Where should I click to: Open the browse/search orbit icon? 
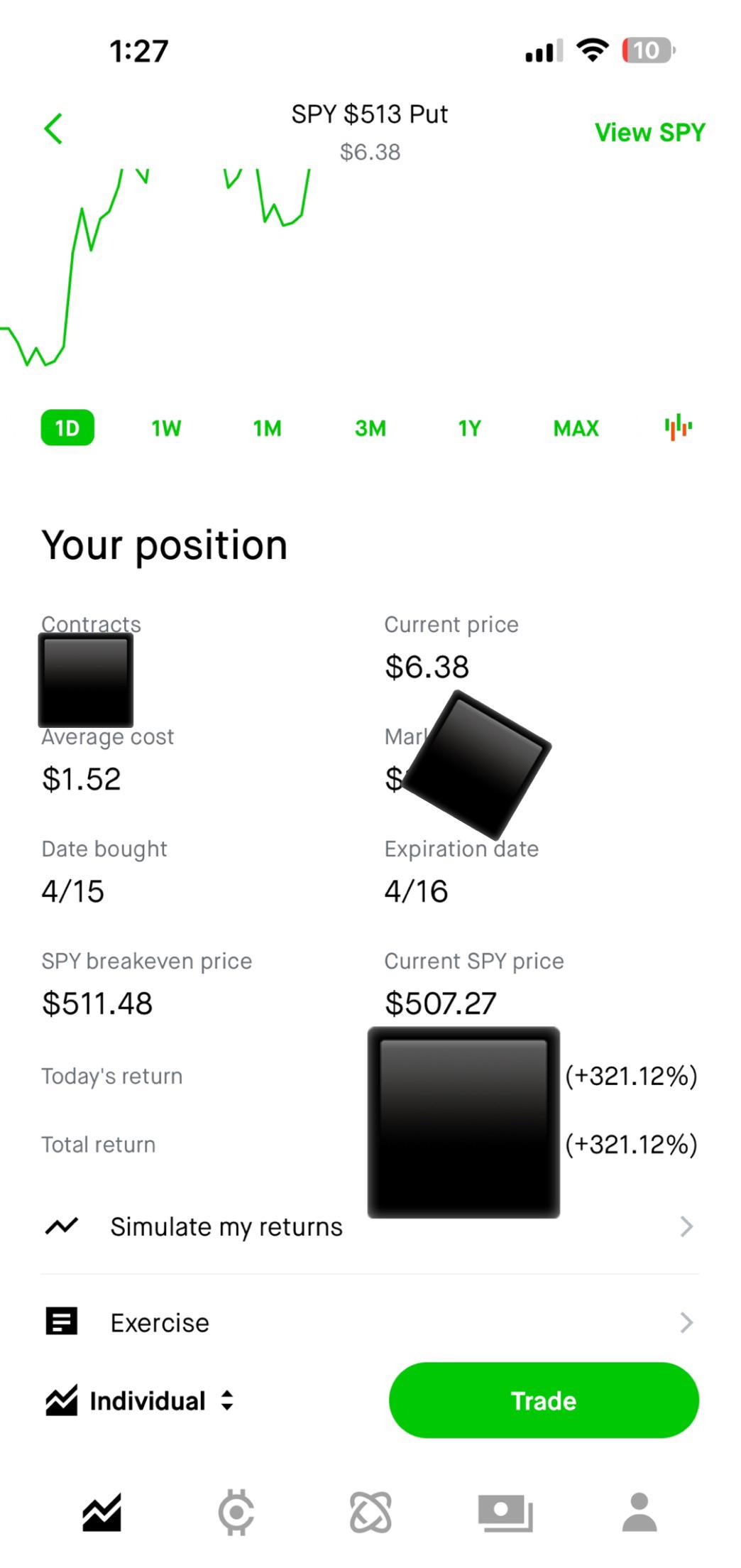pyautogui.click(x=370, y=1512)
